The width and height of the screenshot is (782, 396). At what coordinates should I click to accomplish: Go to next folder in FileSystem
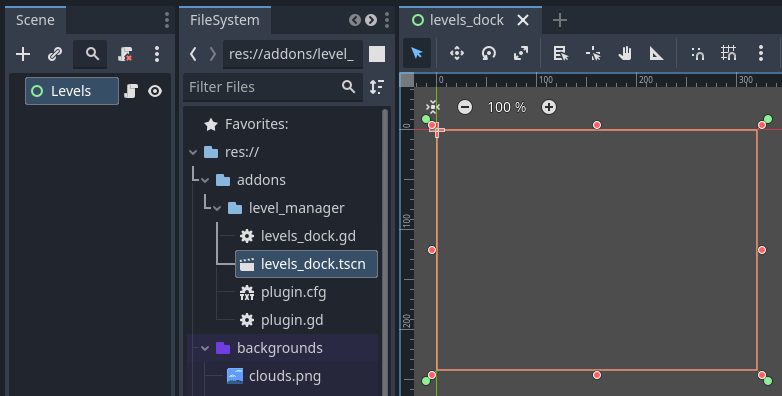212,54
